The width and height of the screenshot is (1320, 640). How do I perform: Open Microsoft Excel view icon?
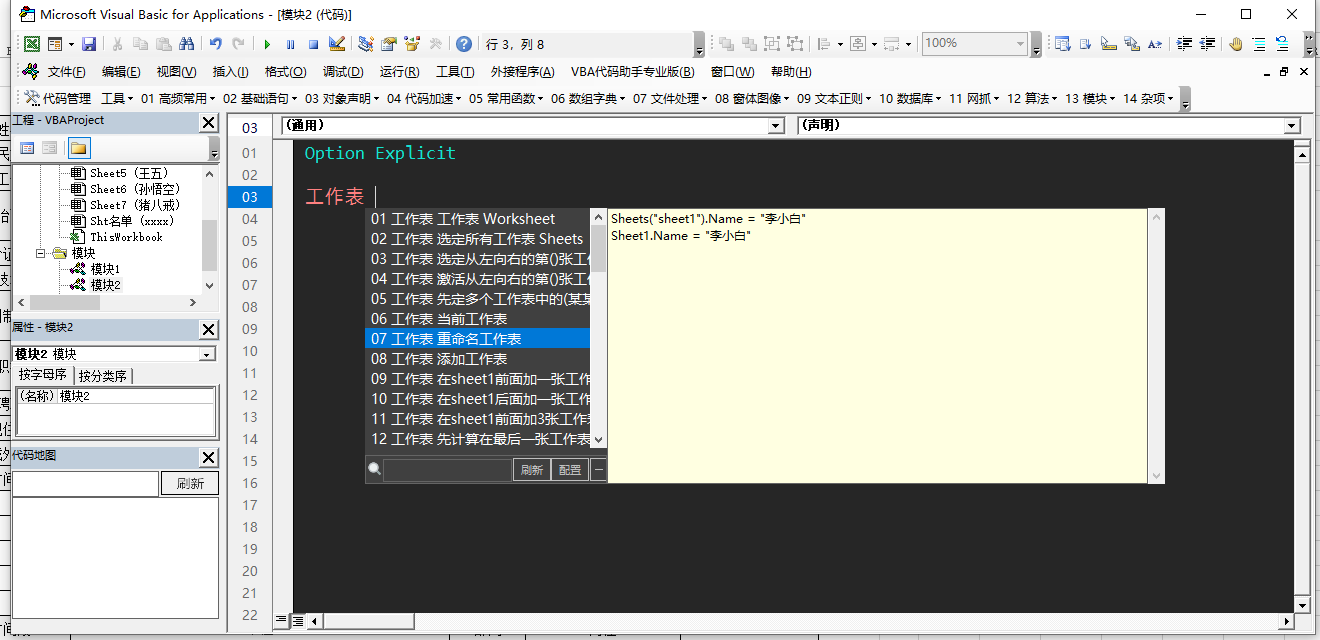pyautogui.click(x=33, y=44)
